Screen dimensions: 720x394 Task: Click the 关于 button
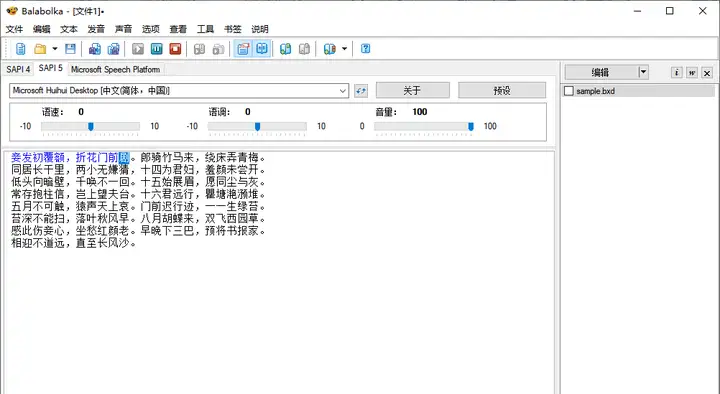click(412, 90)
